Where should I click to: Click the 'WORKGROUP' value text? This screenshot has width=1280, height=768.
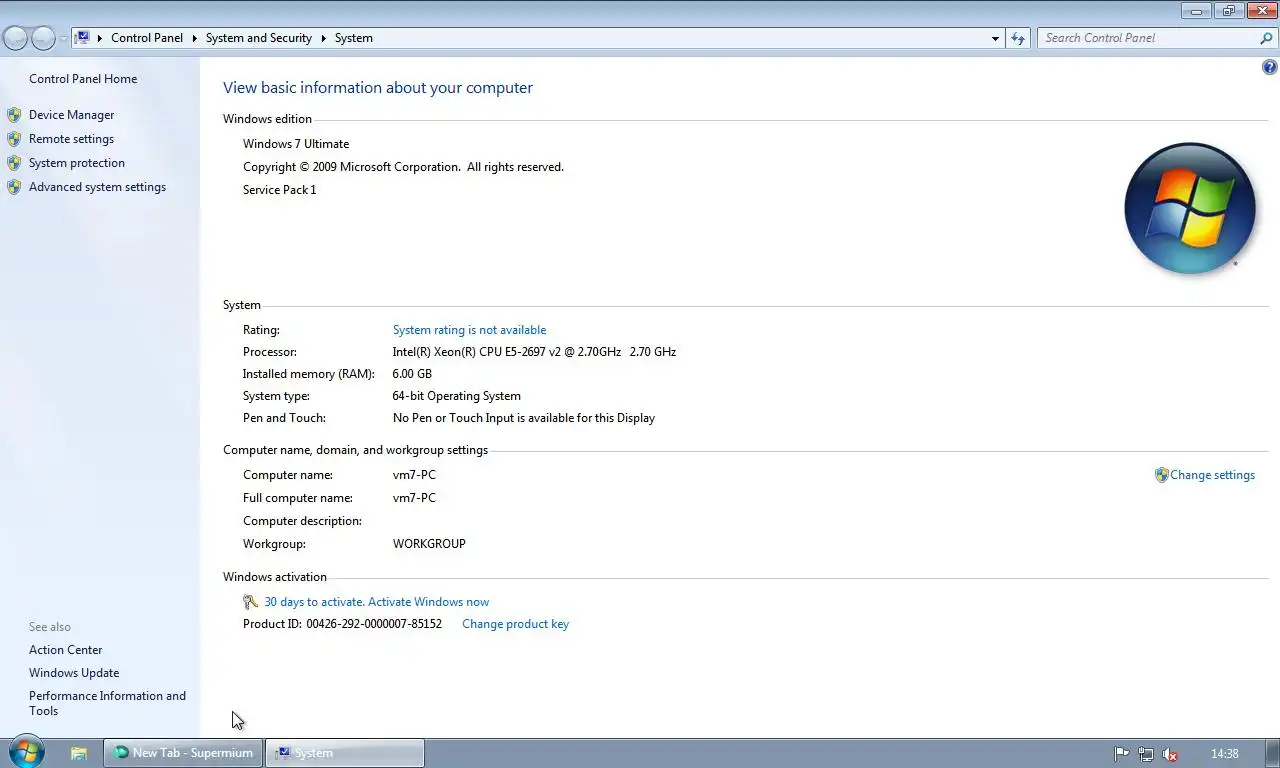(x=429, y=544)
